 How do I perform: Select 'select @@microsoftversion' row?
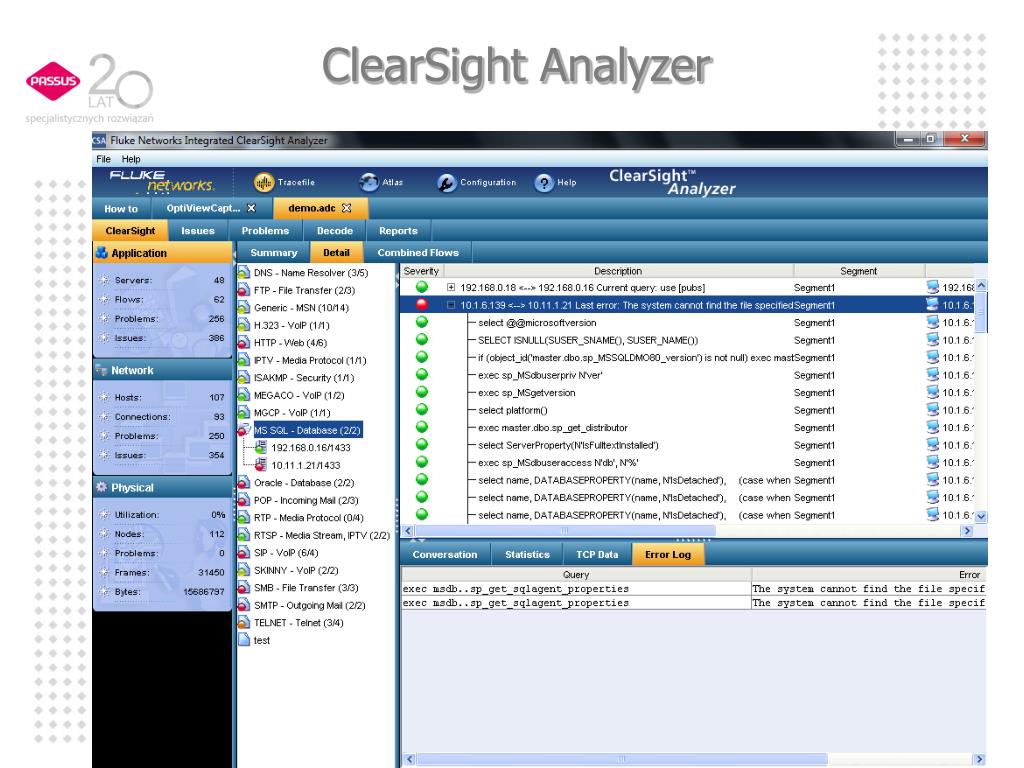(537, 323)
